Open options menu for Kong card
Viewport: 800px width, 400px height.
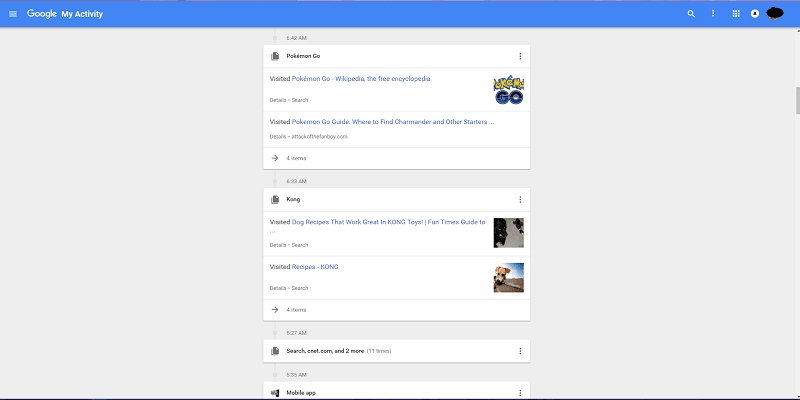click(x=520, y=199)
